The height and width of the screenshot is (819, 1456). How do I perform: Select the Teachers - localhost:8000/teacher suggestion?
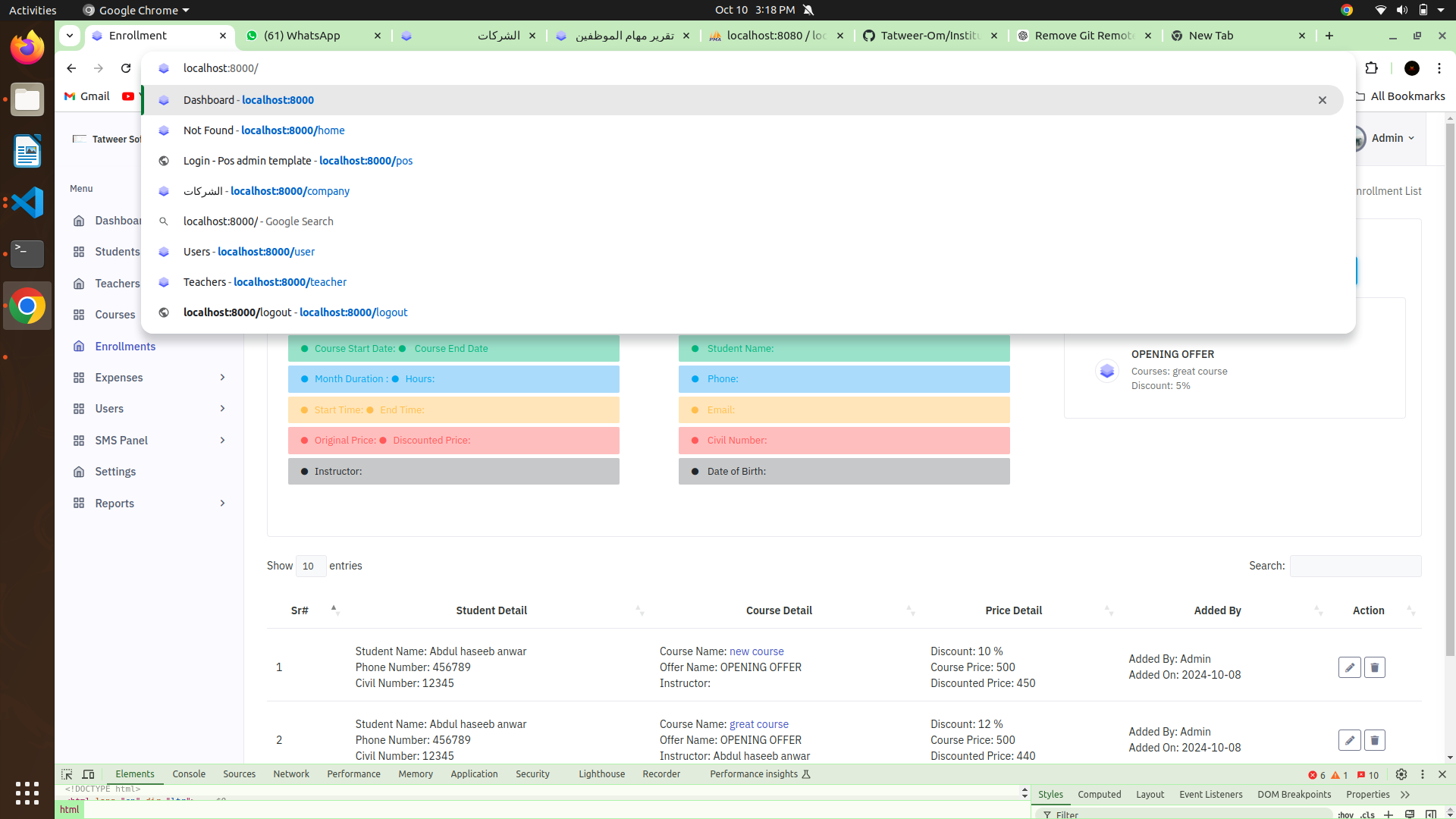[265, 282]
